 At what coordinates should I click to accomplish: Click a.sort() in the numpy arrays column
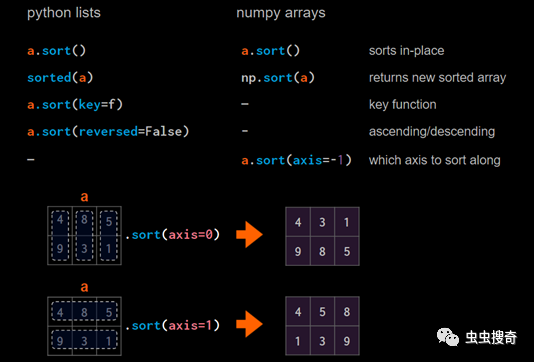pos(270,51)
